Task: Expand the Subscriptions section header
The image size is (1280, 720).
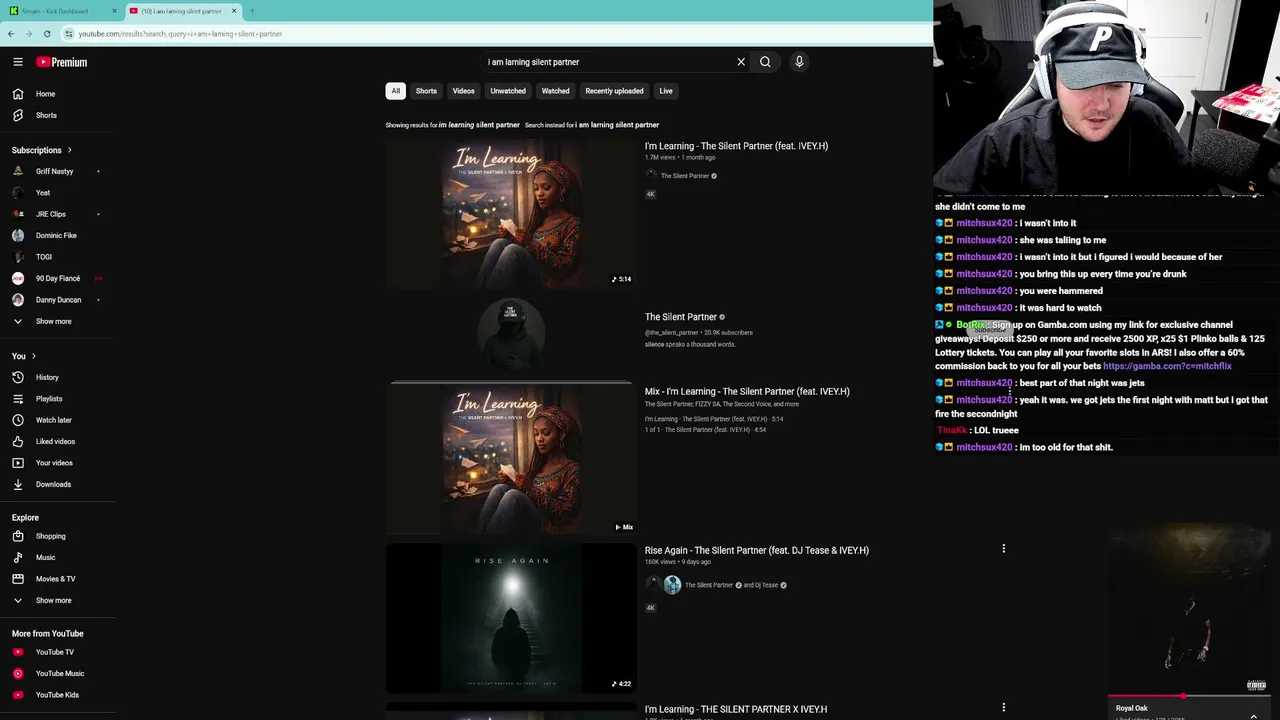Action: click(42, 150)
